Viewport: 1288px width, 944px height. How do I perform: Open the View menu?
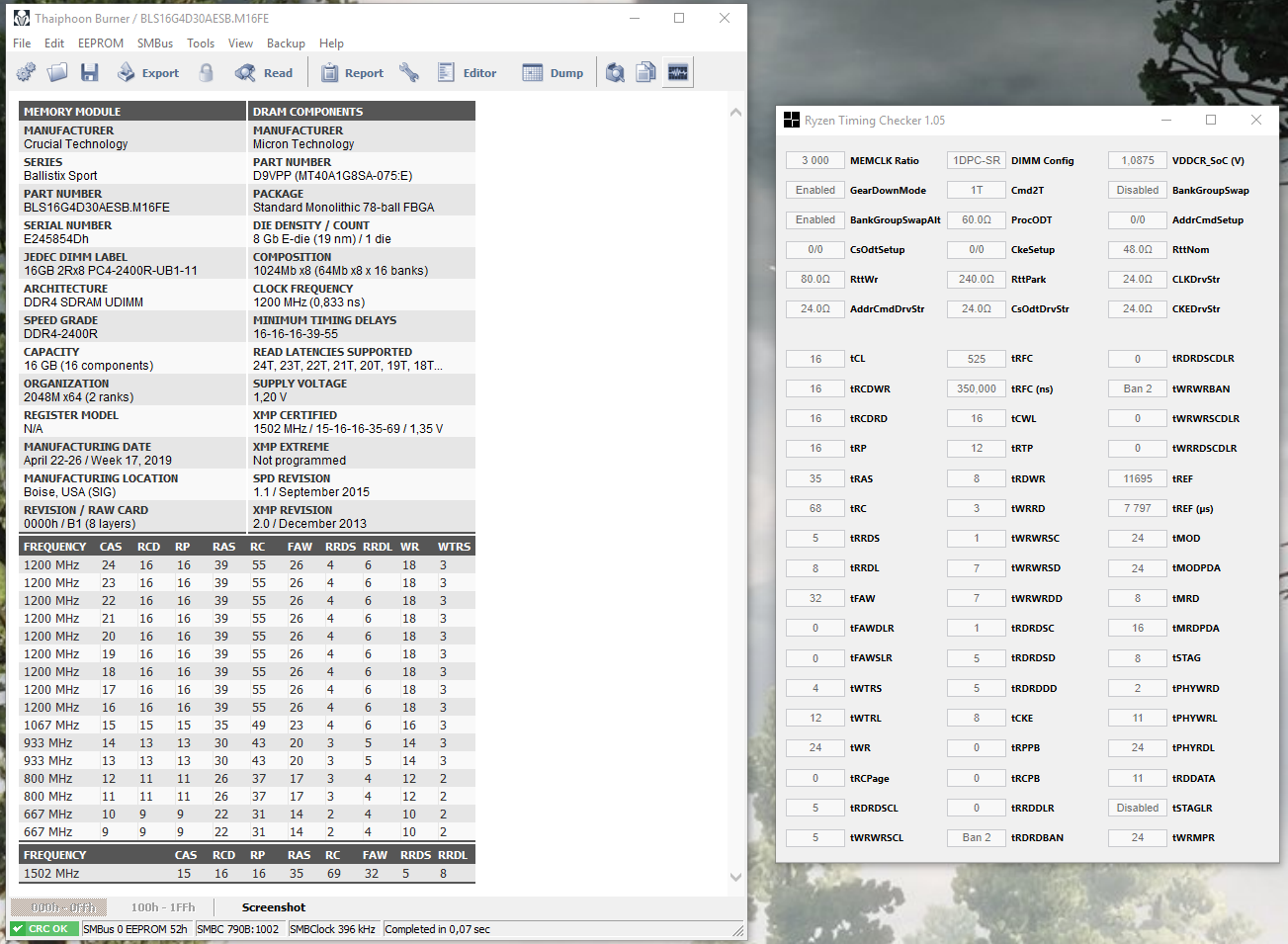tap(240, 43)
